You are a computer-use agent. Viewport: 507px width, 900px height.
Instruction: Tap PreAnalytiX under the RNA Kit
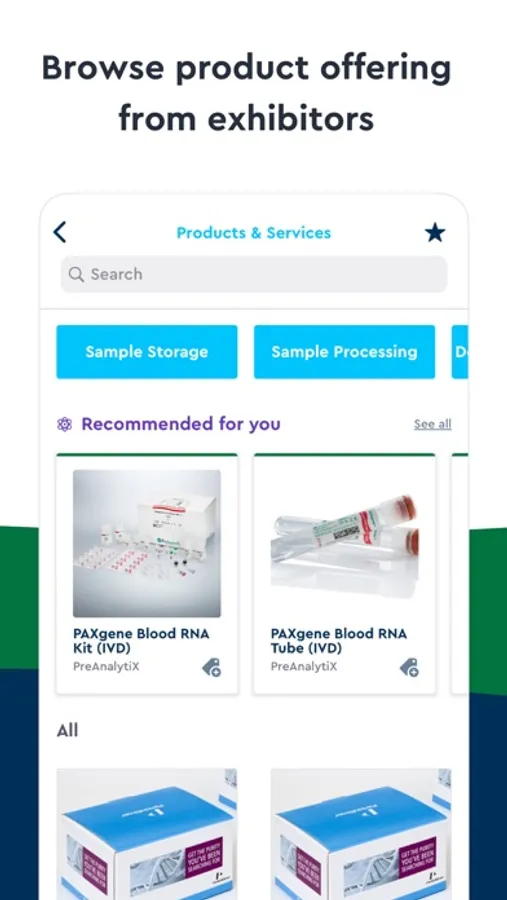click(106, 667)
